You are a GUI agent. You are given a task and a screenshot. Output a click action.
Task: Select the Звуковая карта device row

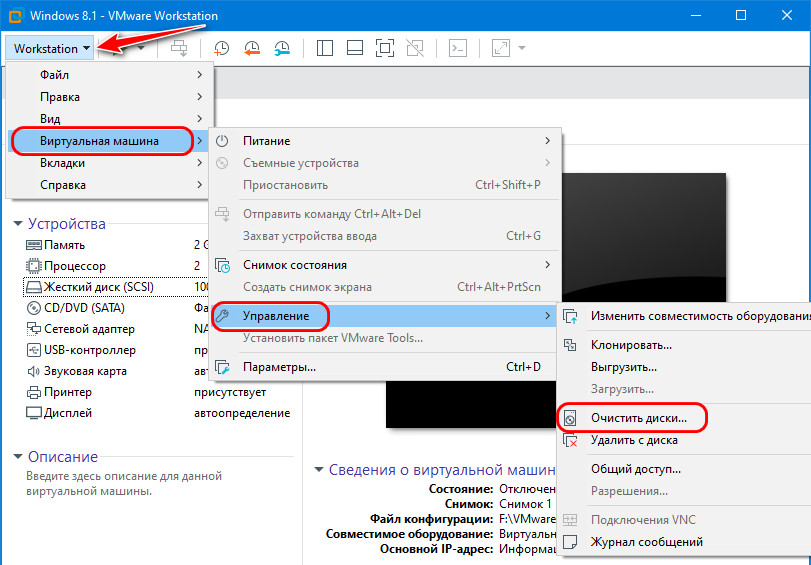(116, 371)
